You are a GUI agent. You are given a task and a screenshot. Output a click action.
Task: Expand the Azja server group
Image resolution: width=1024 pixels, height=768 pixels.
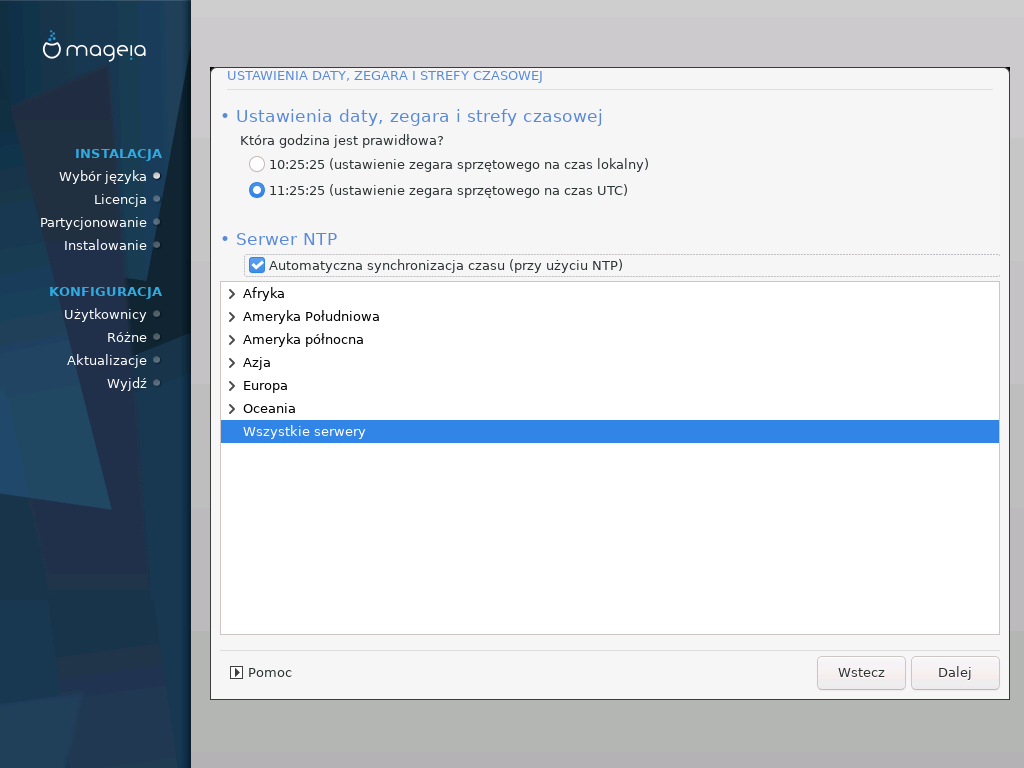pyautogui.click(x=232, y=363)
